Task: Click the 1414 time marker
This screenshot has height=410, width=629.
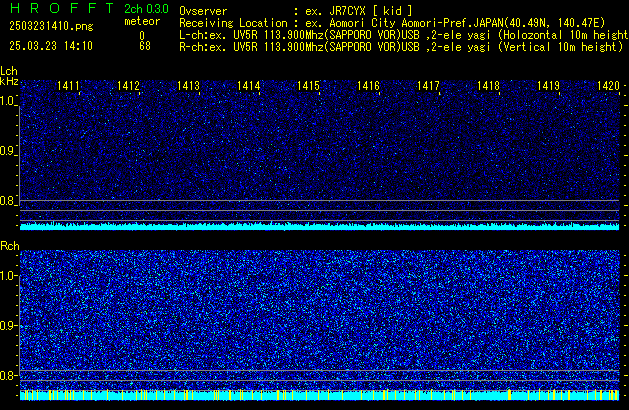Action: tap(248, 86)
